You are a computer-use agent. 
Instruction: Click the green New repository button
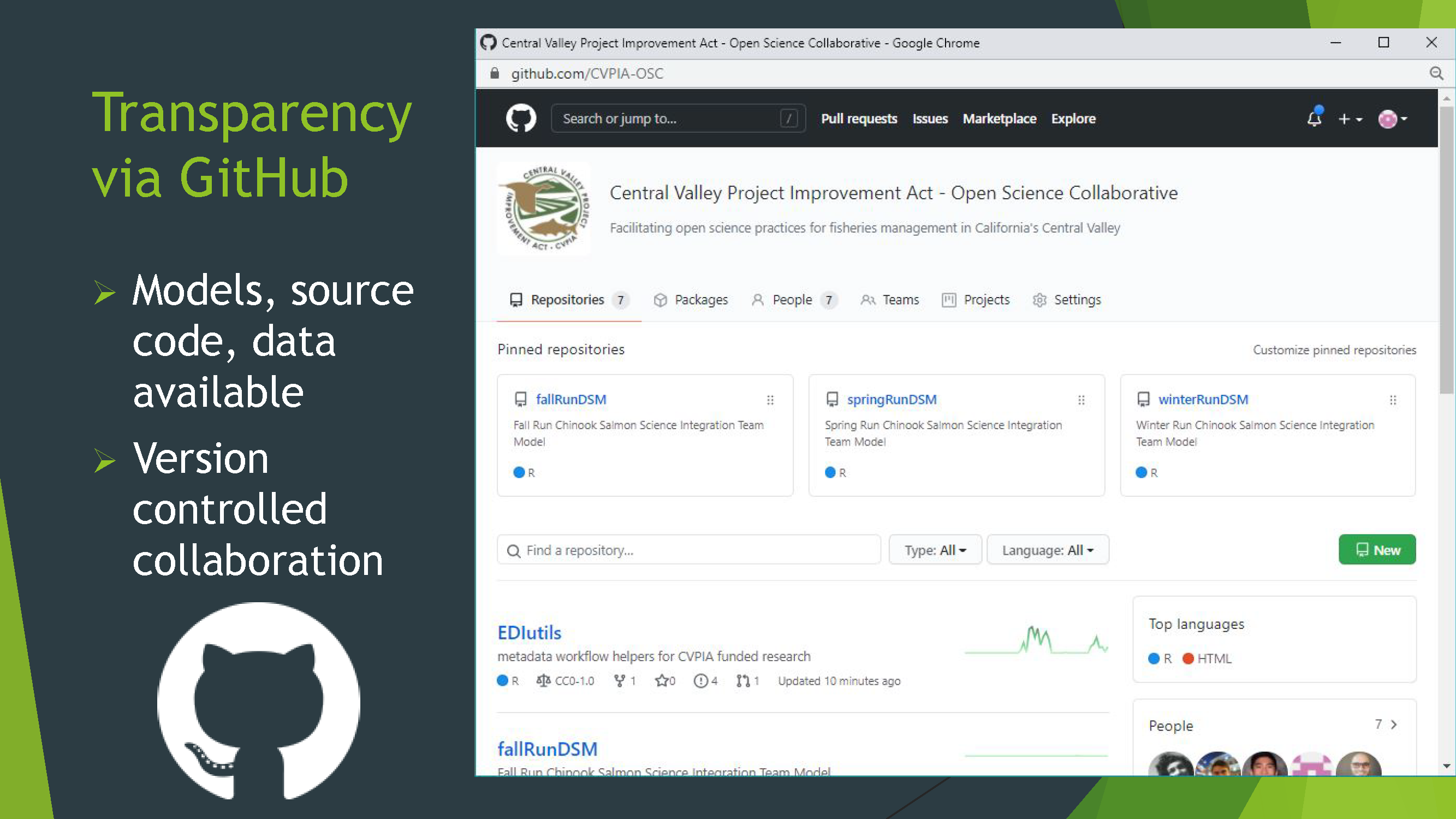click(x=1377, y=549)
